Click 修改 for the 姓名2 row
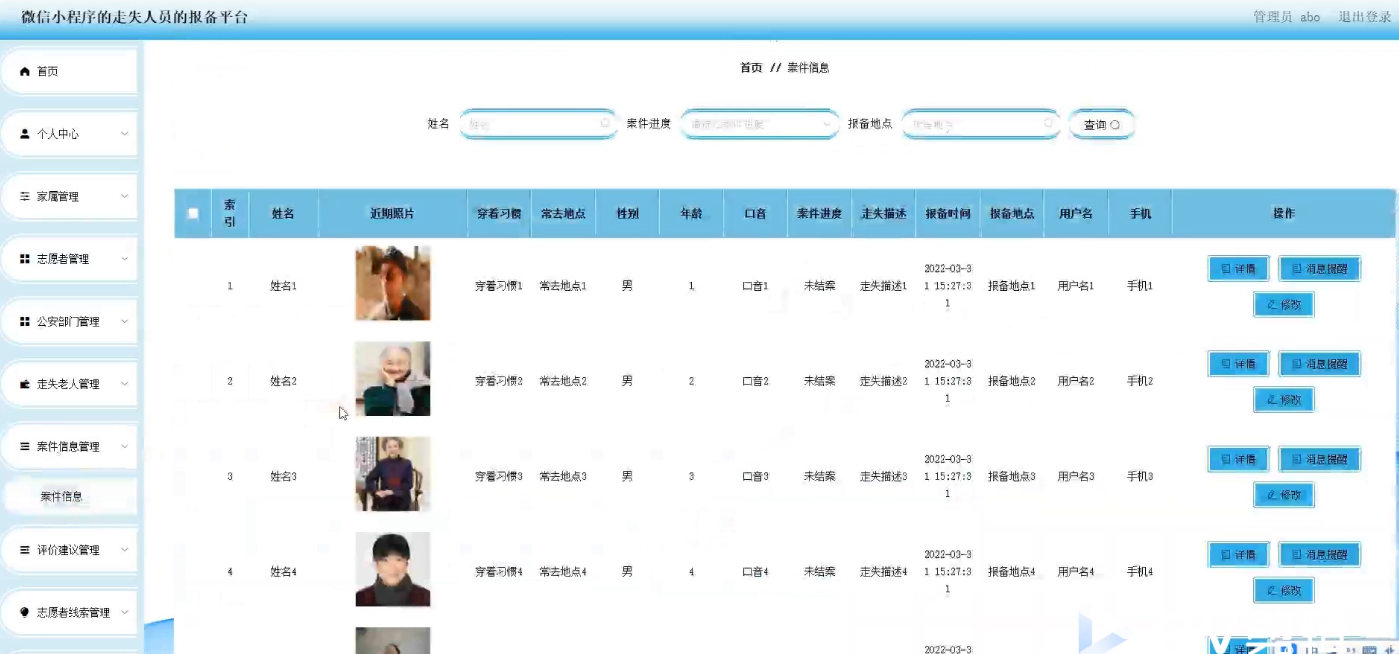The image size is (1399, 654). (x=1284, y=399)
